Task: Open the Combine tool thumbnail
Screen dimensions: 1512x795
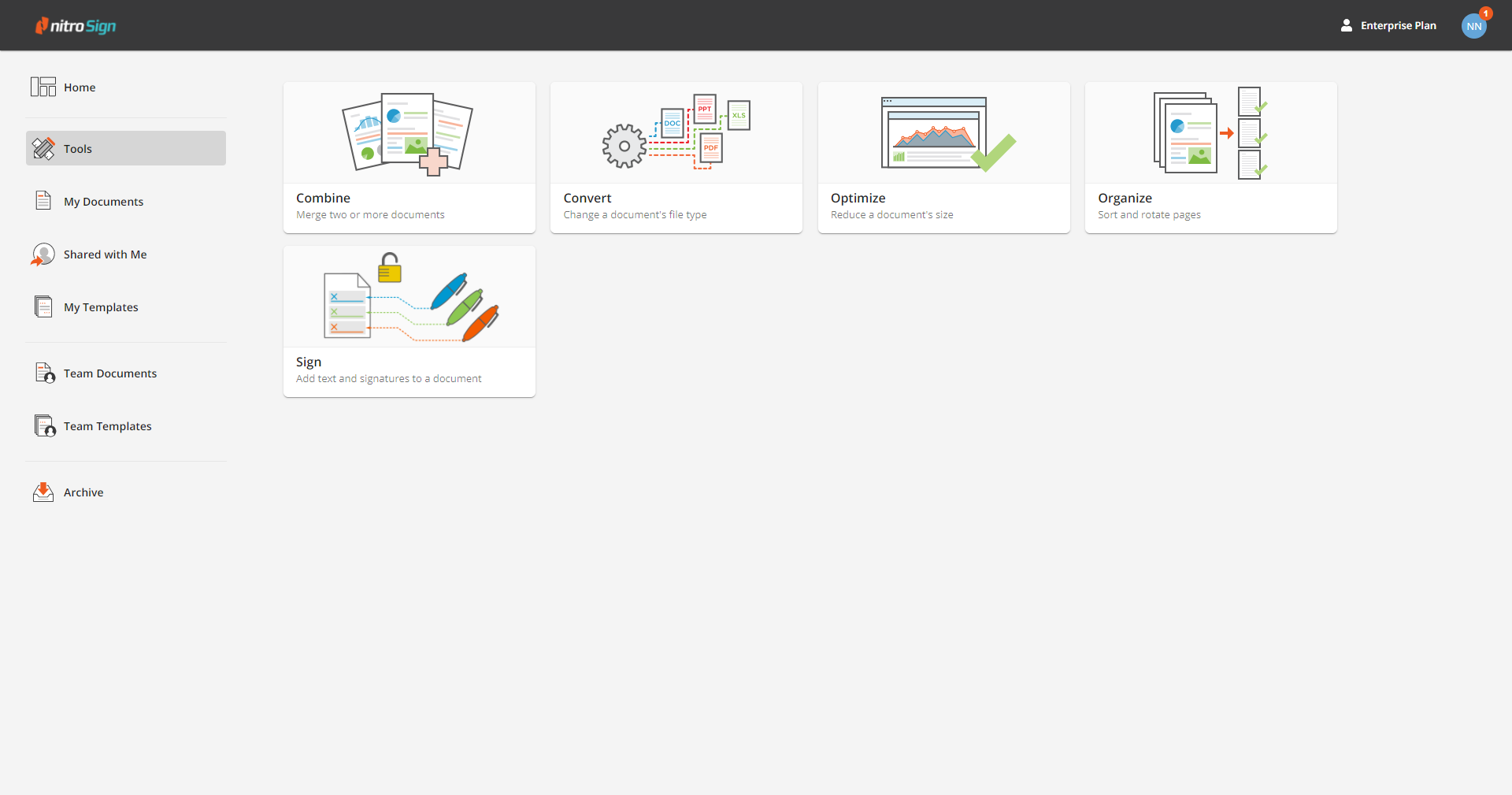Action: pyautogui.click(x=408, y=133)
